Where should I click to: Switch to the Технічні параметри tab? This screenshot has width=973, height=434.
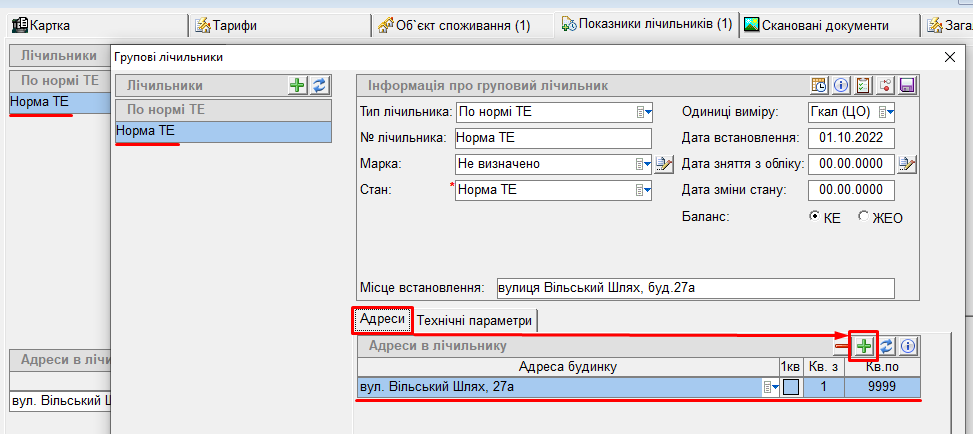pos(476,320)
